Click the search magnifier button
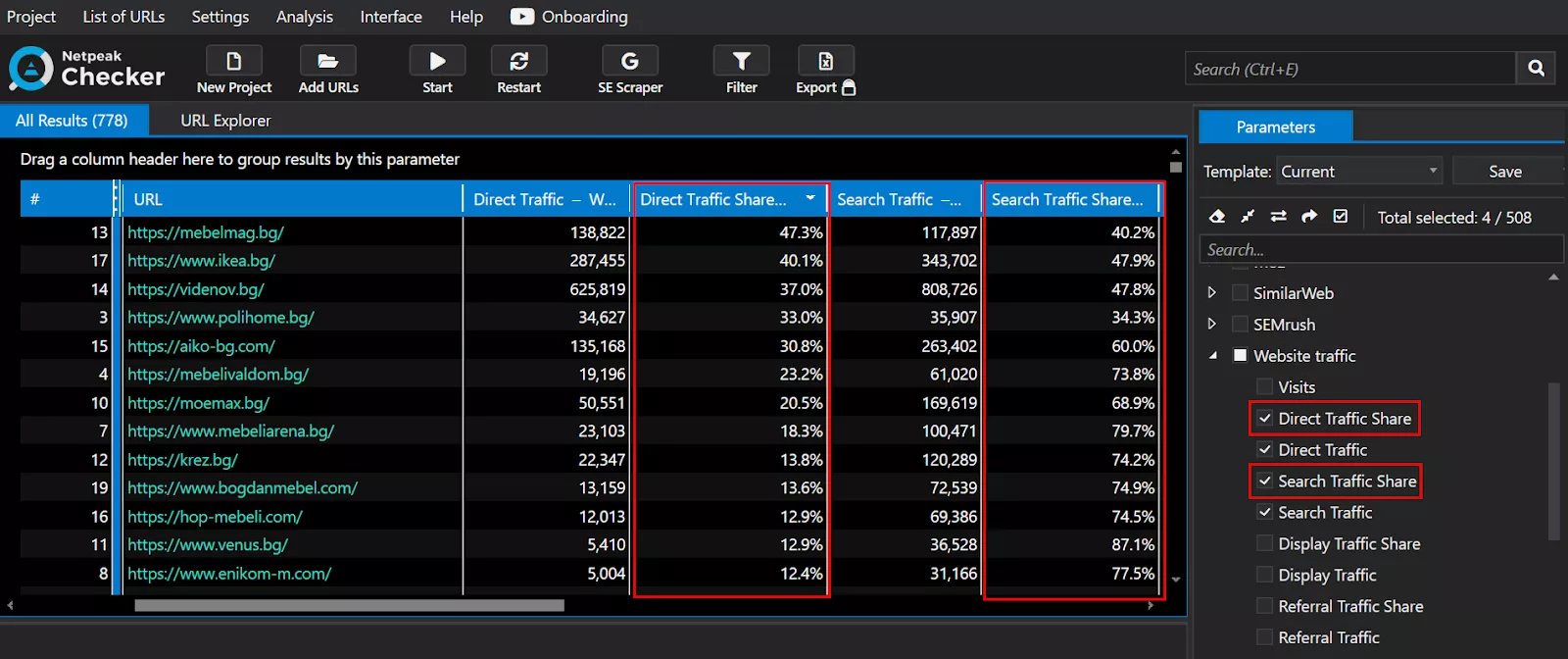The image size is (1568, 659). pyautogui.click(x=1536, y=69)
